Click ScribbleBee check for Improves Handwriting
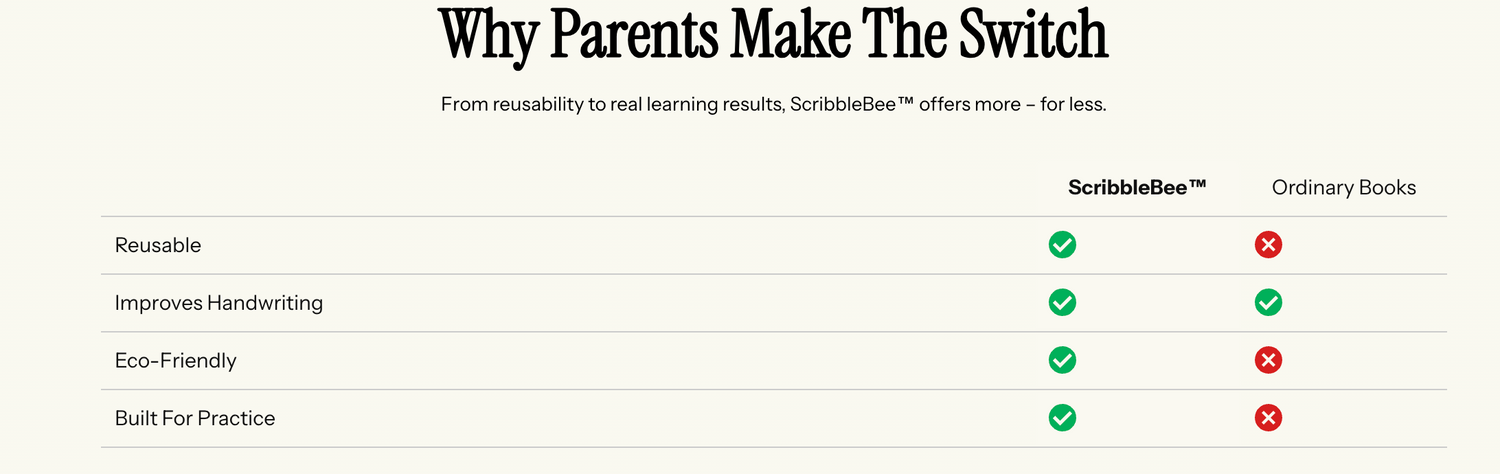1500x474 pixels. click(x=1062, y=302)
